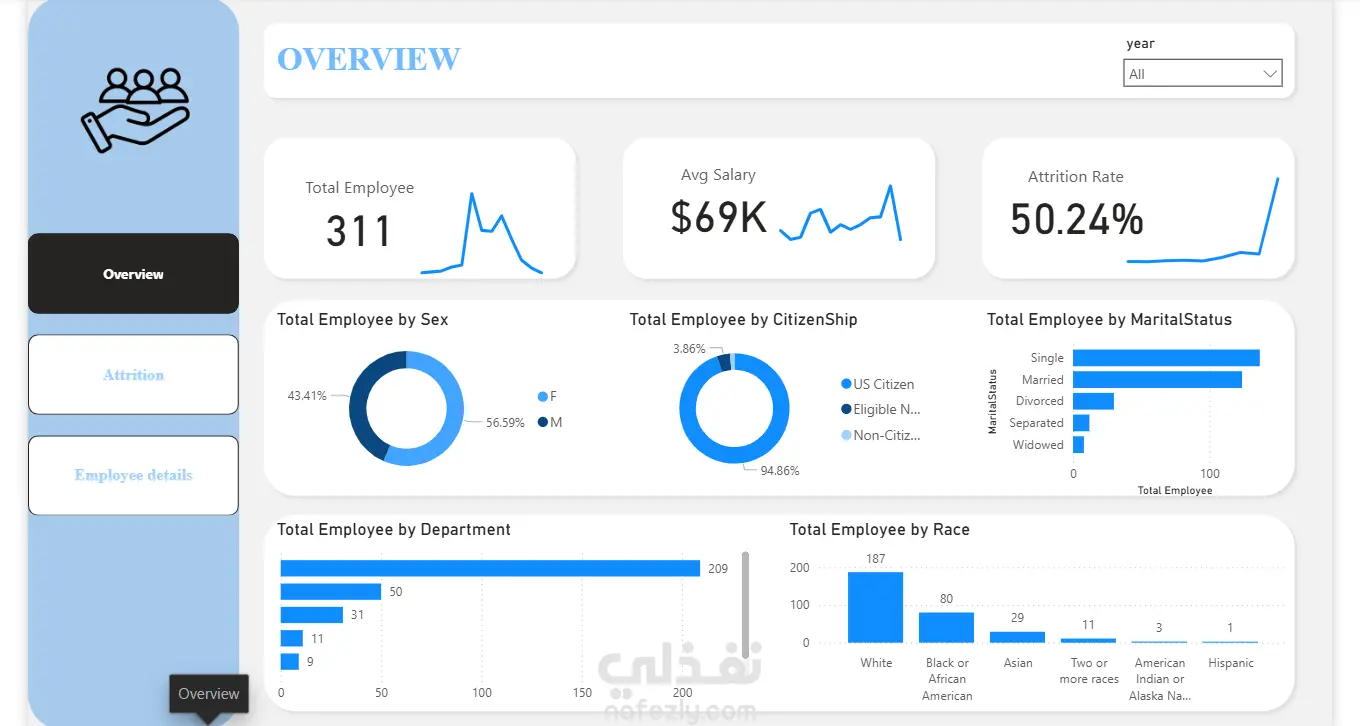Screen dimensions: 1360x726
Task: Click the department bar labeled 11
Action: pyautogui.click(x=292, y=638)
